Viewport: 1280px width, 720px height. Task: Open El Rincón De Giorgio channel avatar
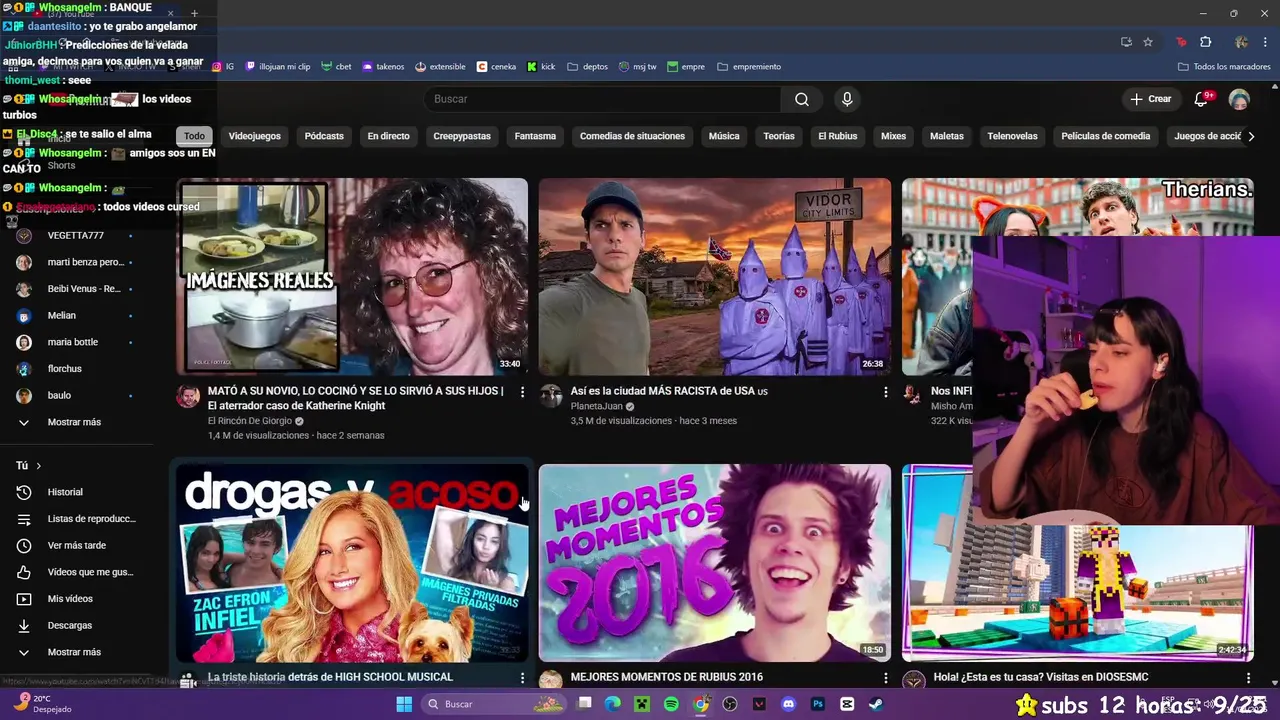point(188,396)
